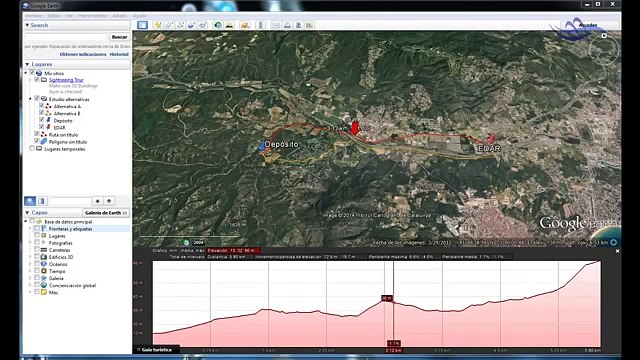This screenshot has width=640, height=360.
Task: Open the Galería de Earth button
Action: click(x=106, y=213)
